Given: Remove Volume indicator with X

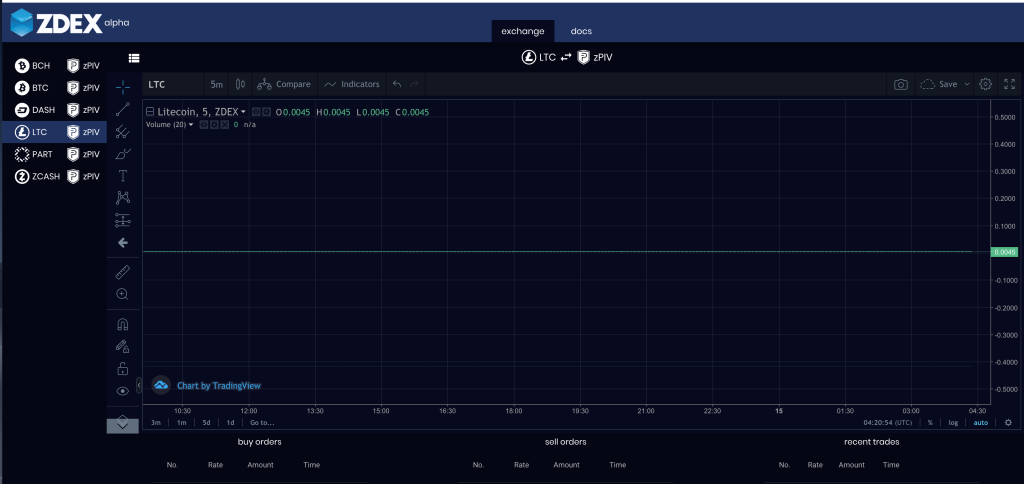Looking at the screenshot, I should point(225,124).
